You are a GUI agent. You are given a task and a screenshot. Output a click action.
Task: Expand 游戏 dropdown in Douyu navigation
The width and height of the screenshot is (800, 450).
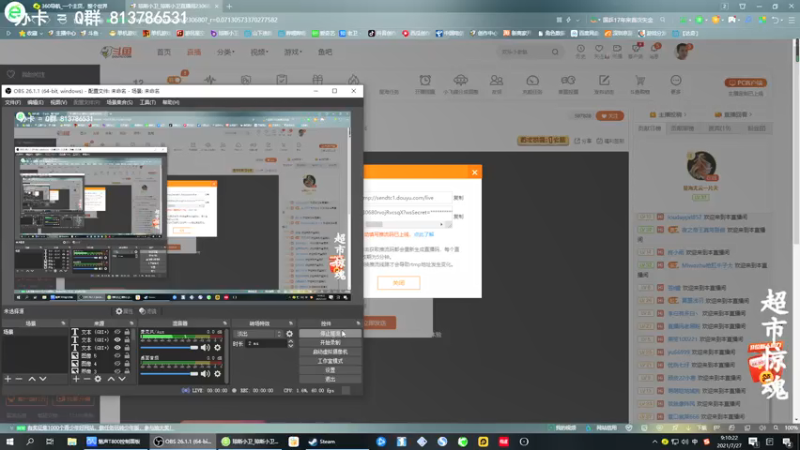[293, 52]
